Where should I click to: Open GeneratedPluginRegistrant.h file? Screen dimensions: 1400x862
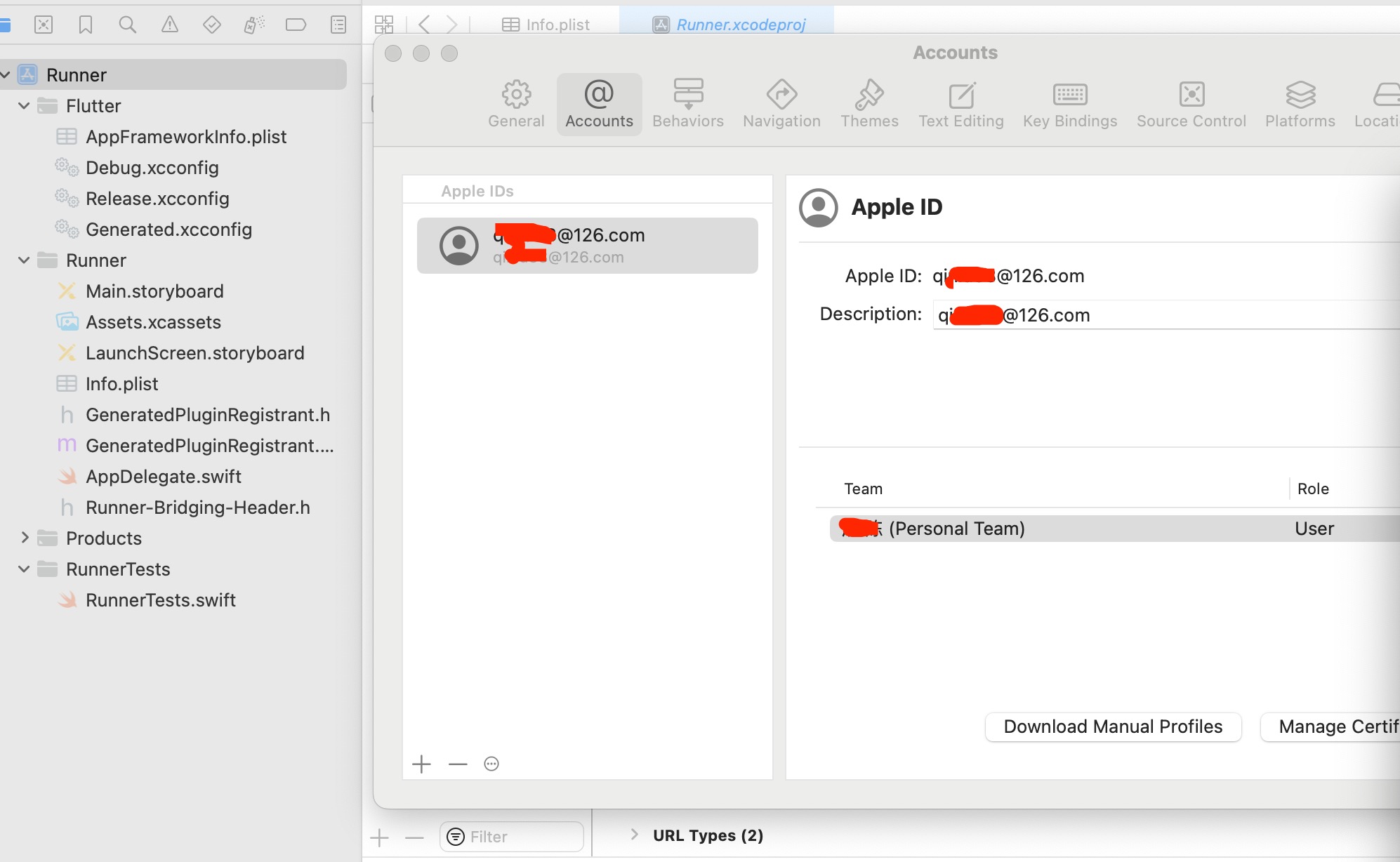(x=208, y=415)
